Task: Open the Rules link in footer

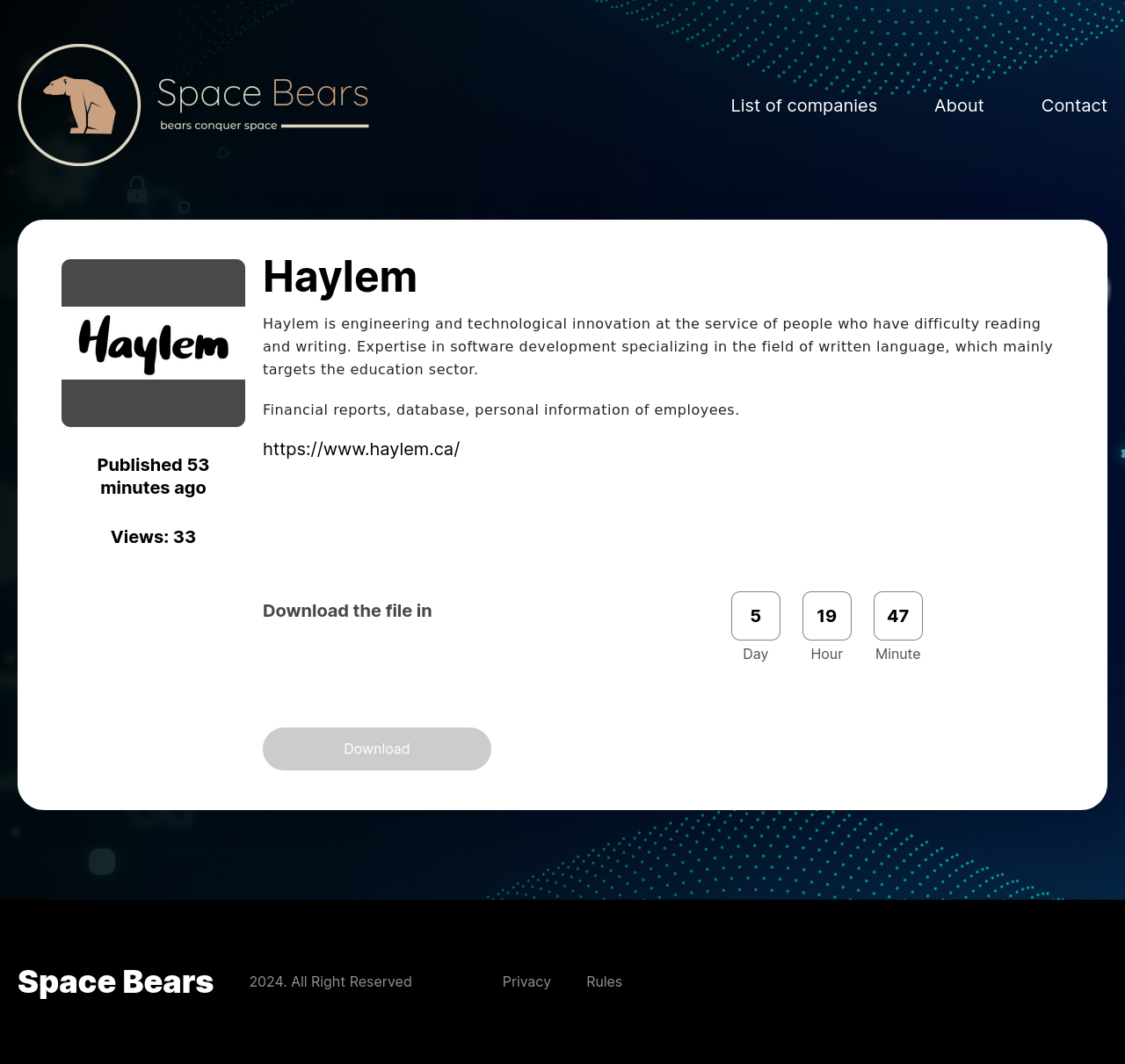Action: pyautogui.click(x=604, y=981)
